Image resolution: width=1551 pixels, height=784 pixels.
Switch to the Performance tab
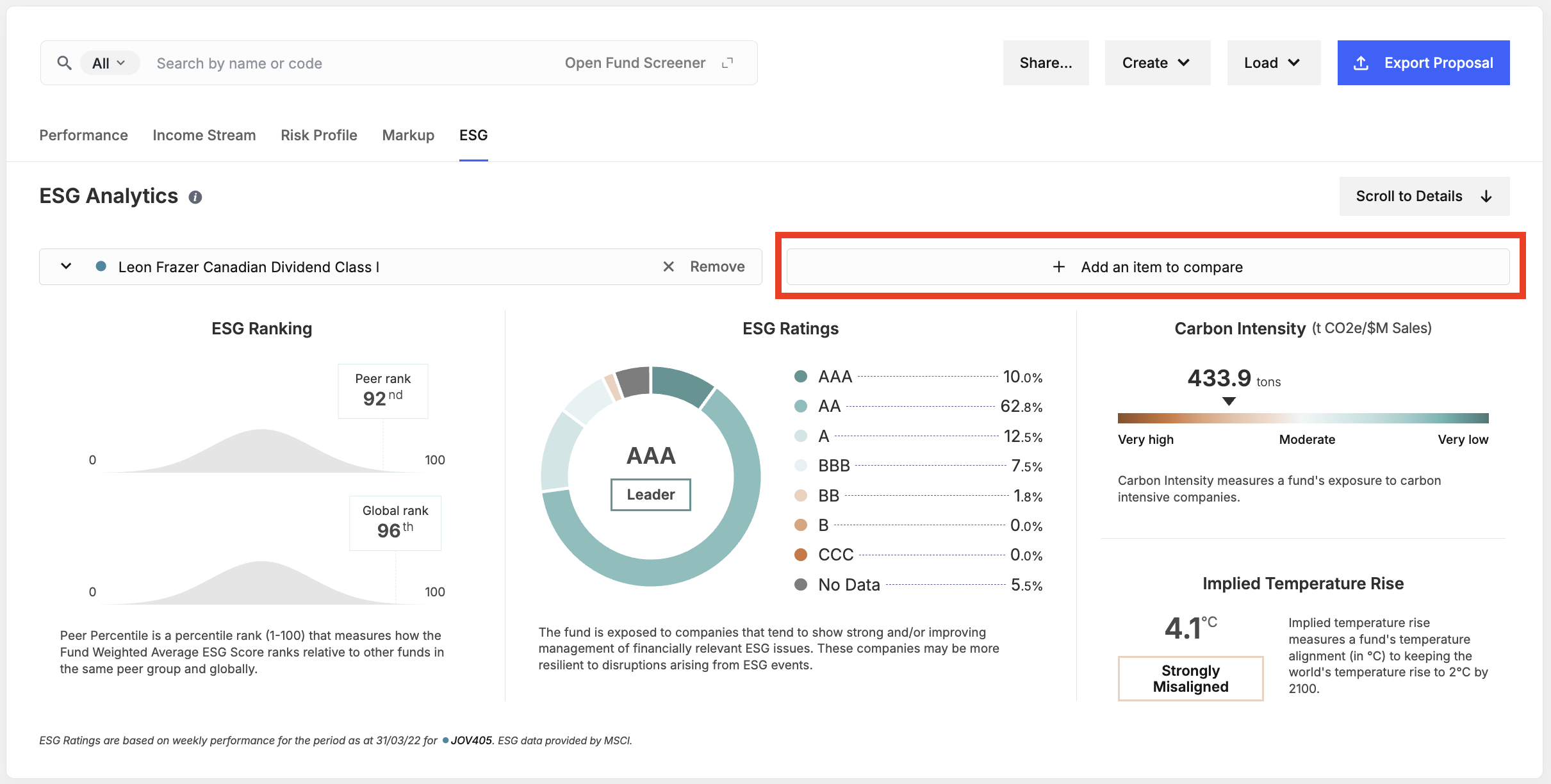coord(83,135)
